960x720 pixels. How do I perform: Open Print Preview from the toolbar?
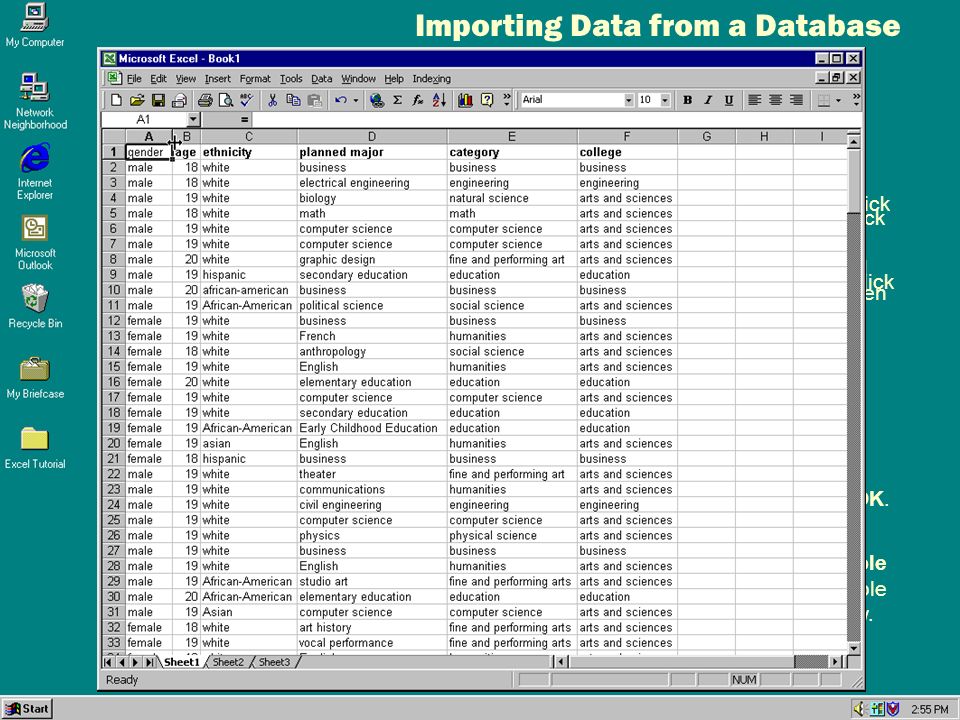coord(226,100)
